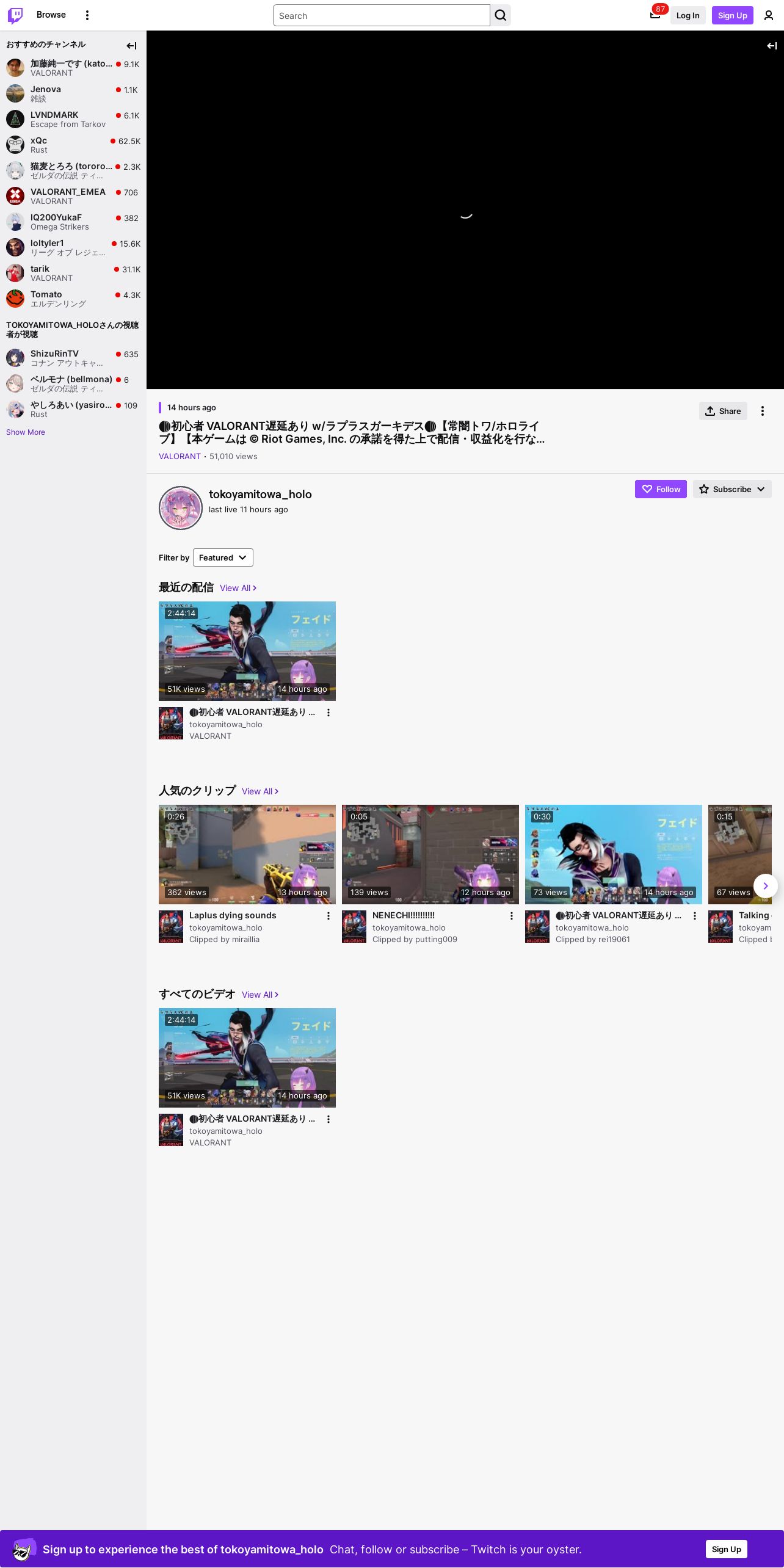Open 加藤純一 channel in sidebar

coord(73,68)
